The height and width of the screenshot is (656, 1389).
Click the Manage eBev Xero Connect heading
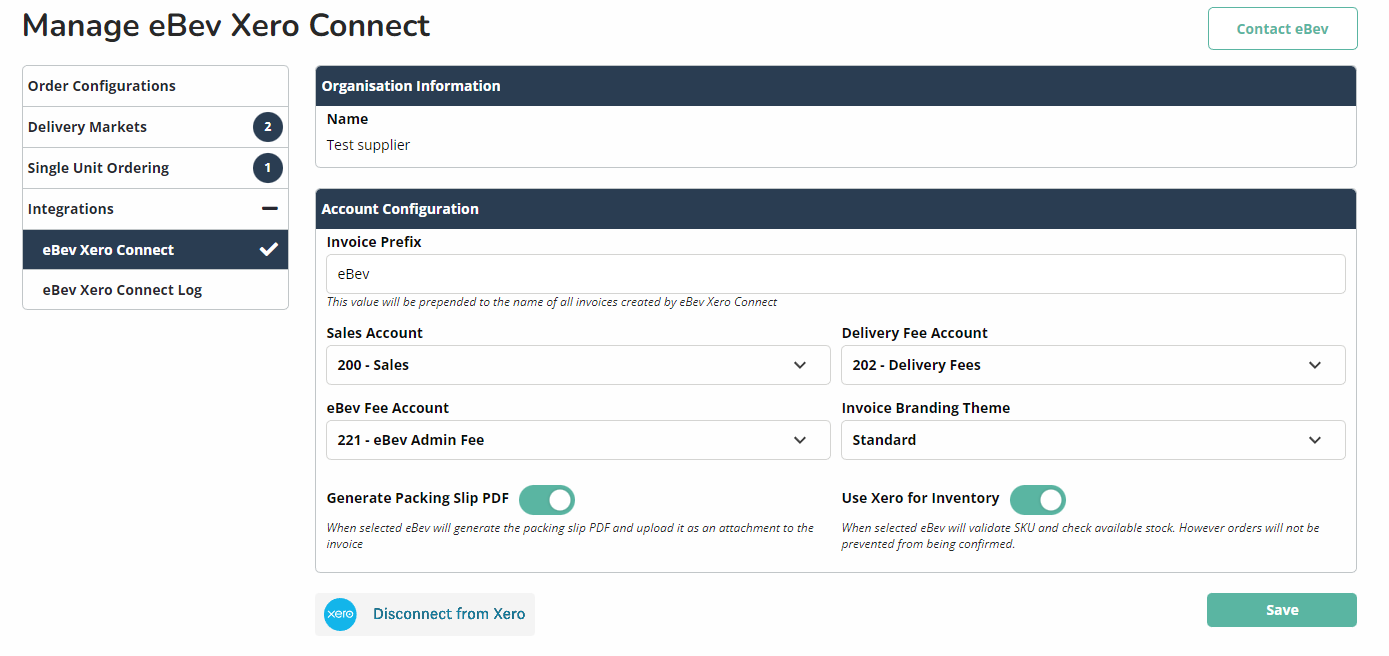tap(226, 26)
